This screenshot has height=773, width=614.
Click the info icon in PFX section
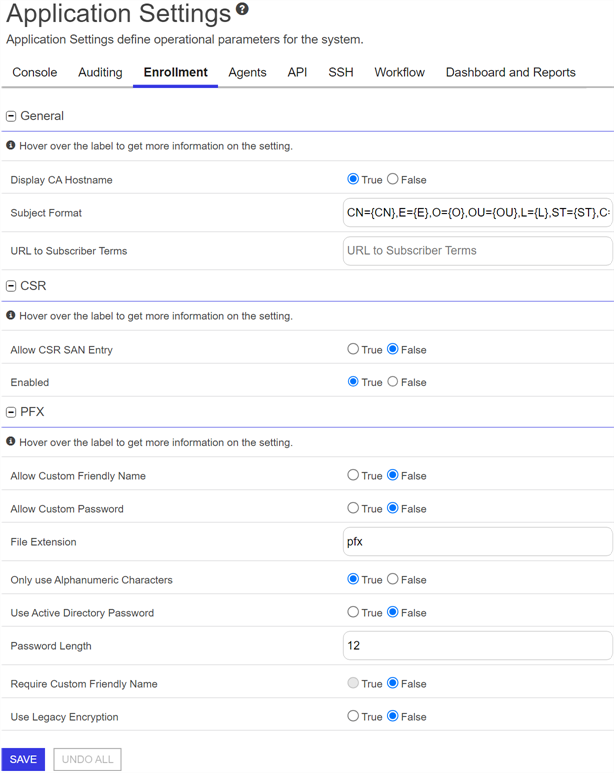coord(10,441)
